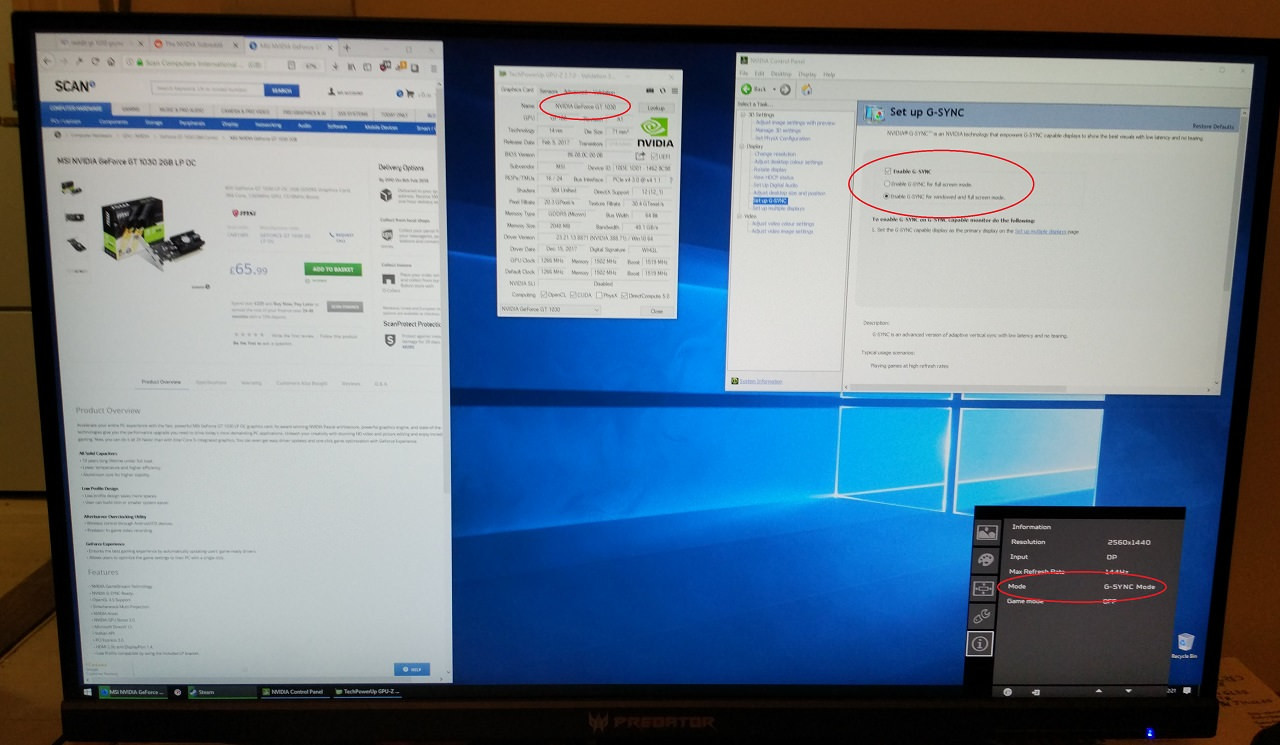Click the green Back arrow in NVIDIA Control Panel
1280x745 pixels.
tap(746, 89)
